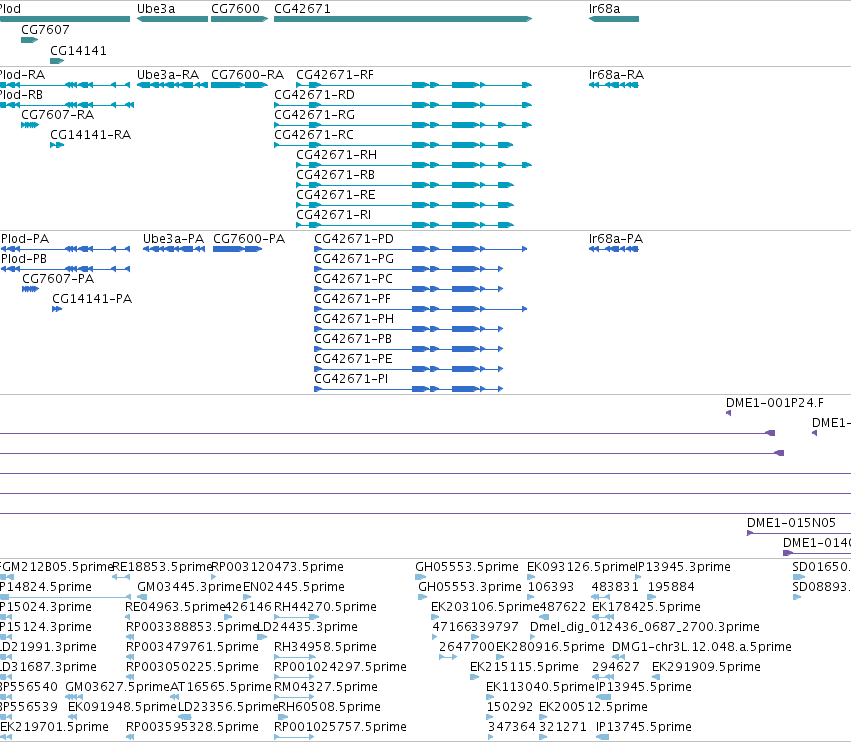Viewport: 851px width, 742px height.
Task: Click the CG42671 gene name
Action: 302,9
